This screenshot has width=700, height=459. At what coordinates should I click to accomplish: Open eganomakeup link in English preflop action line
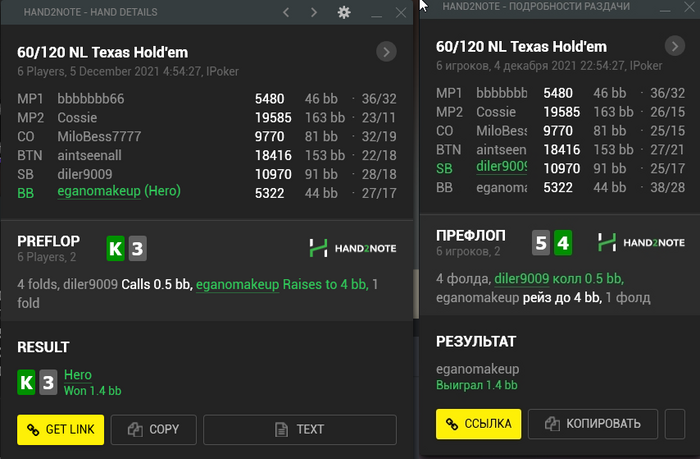tap(237, 284)
